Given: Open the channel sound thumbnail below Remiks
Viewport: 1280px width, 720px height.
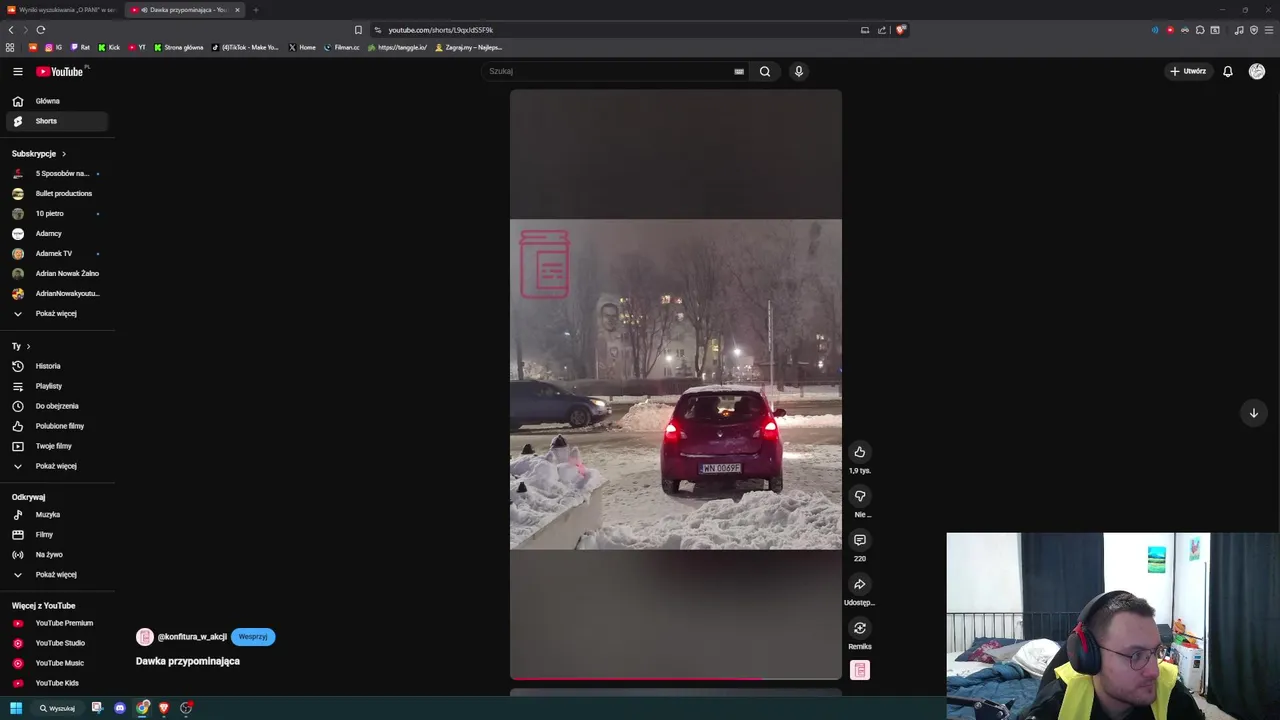Looking at the screenshot, I should tap(860, 670).
